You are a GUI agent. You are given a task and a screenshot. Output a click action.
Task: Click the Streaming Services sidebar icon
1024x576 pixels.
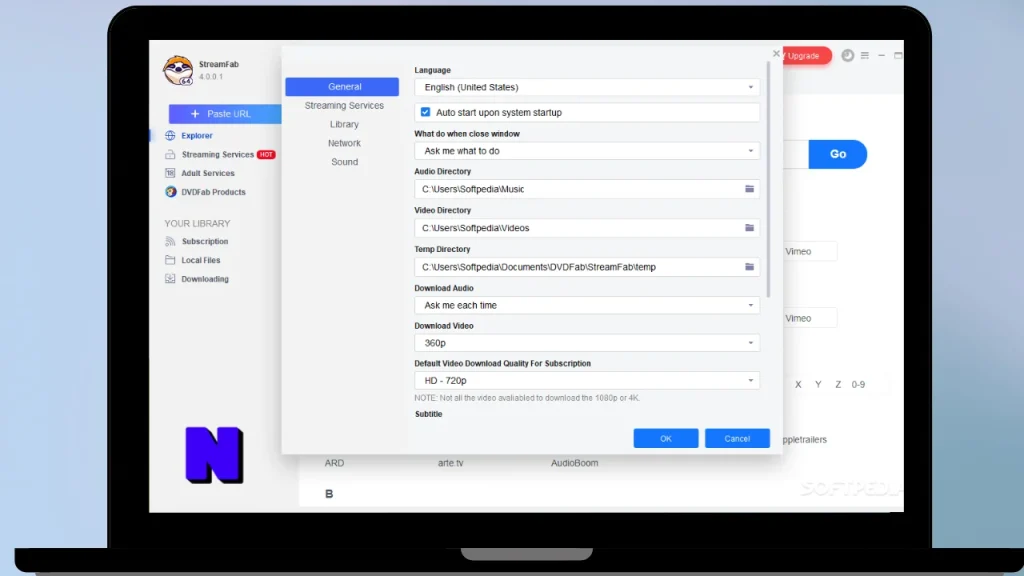click(170, 154)
